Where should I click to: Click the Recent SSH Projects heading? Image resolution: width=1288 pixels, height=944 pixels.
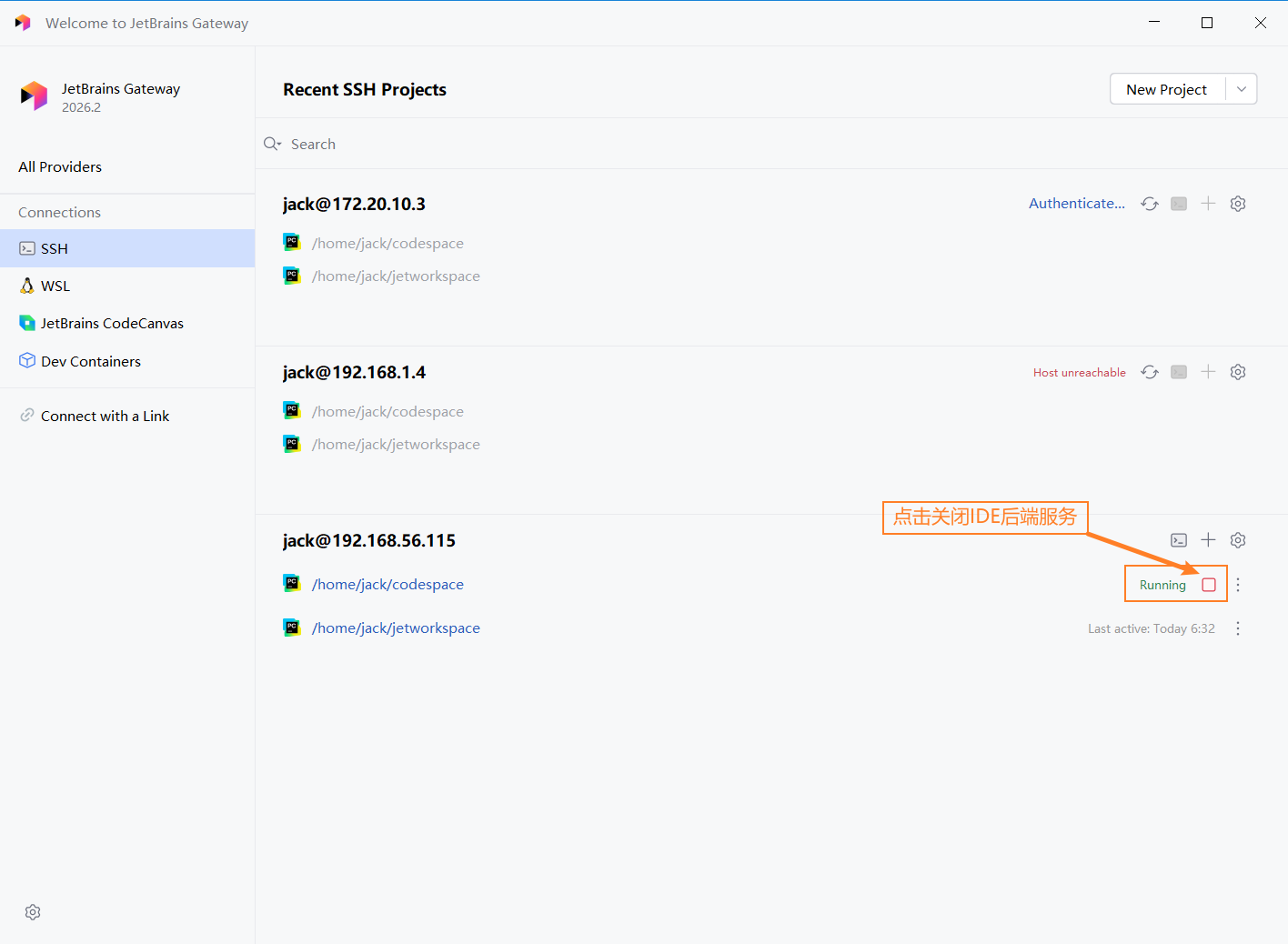tap(365, 89)
